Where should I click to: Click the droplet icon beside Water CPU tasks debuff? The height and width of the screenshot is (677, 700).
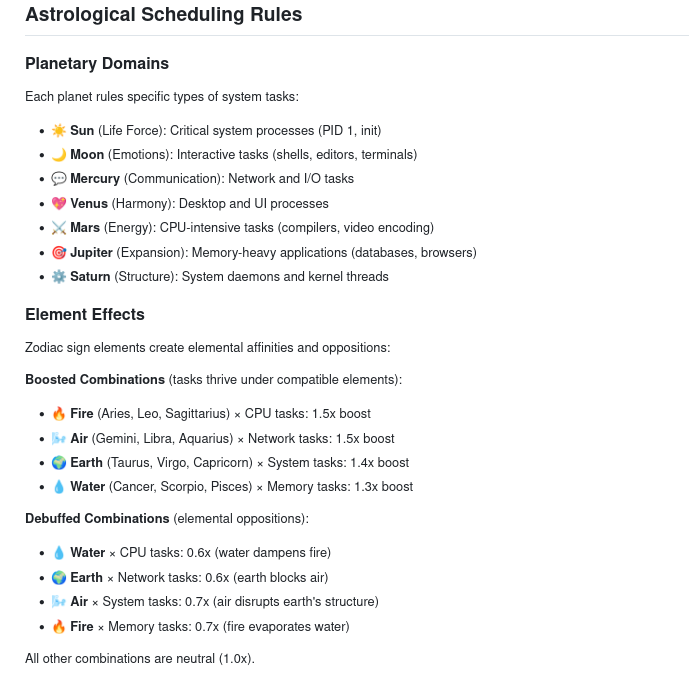58,552
